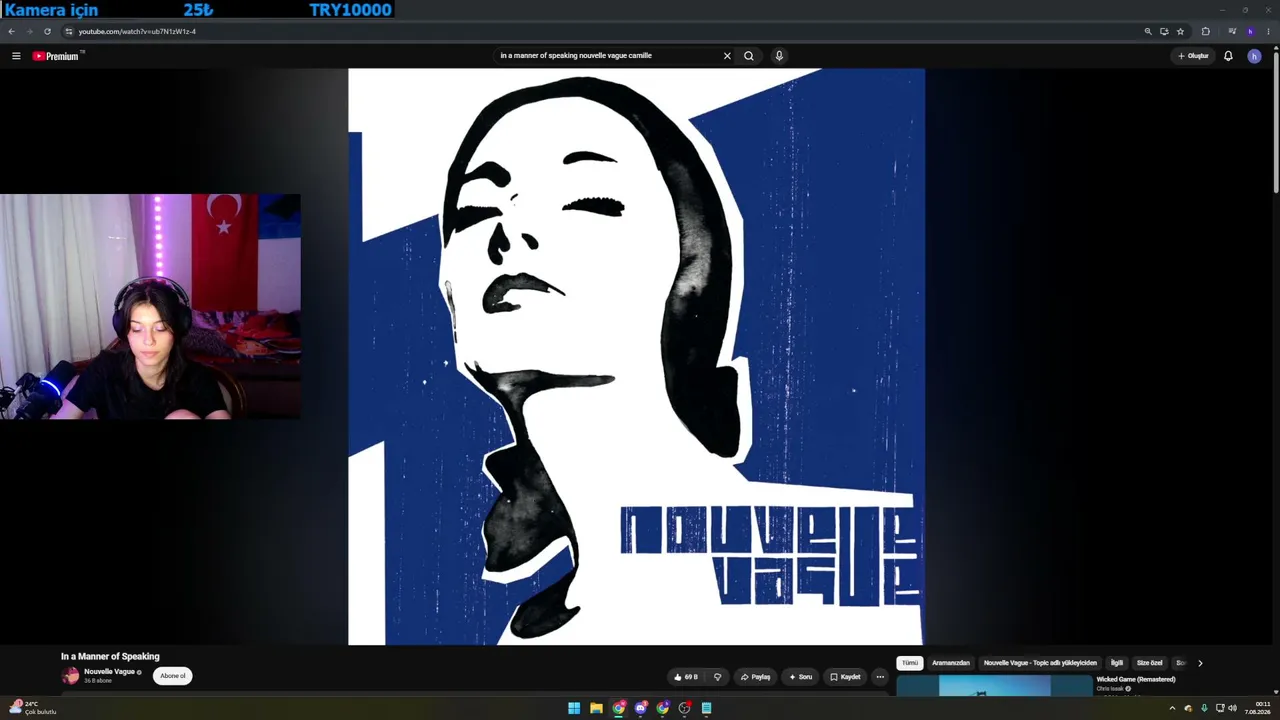The height and width of the screenshot is (720, 1280).
Task: Open the YouTube guide hamburger menu
Action: pos(16,56)
